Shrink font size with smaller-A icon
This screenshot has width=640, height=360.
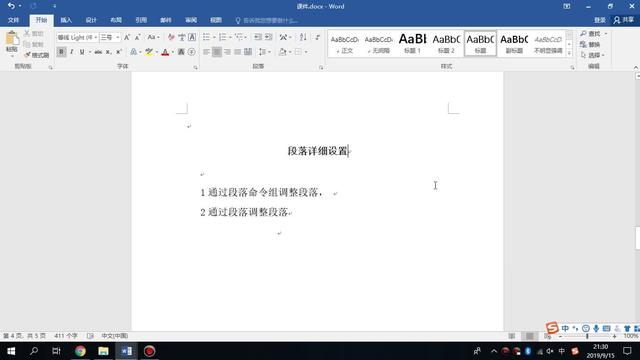point(138,38)
